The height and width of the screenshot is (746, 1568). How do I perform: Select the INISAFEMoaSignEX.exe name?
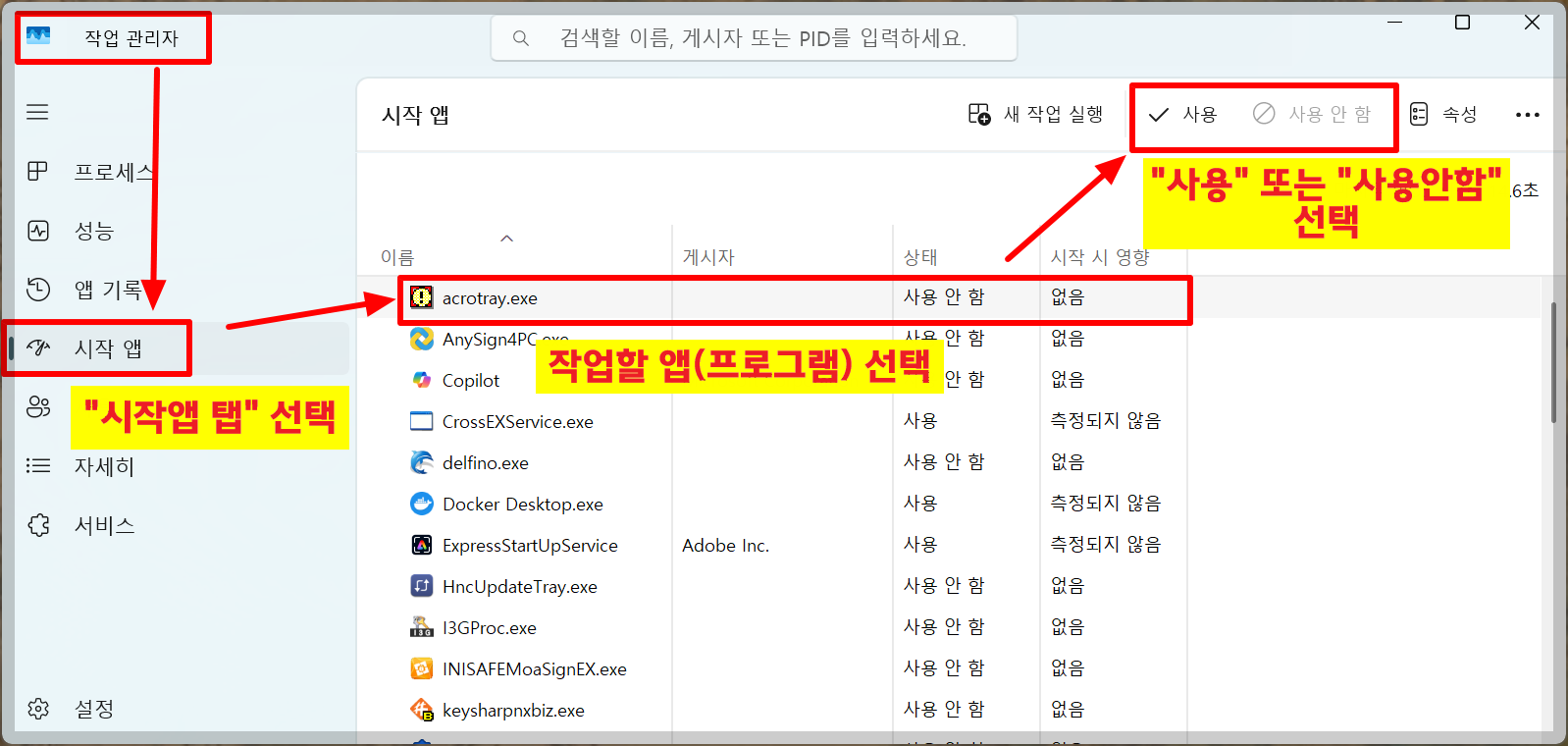click(535, 669)
